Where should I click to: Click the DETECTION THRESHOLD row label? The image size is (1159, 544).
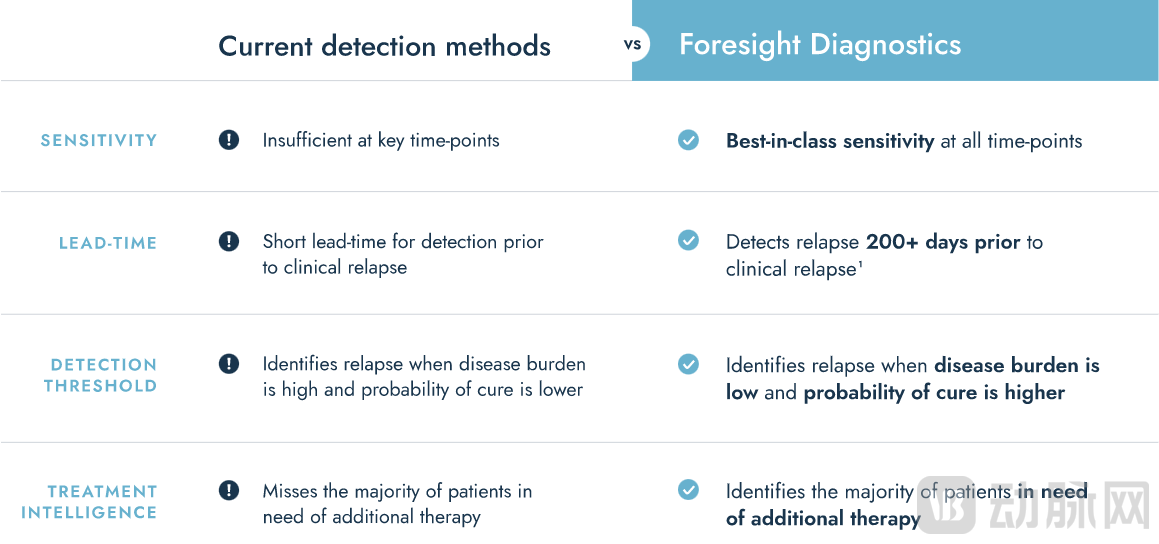click(x=103, y=375)
